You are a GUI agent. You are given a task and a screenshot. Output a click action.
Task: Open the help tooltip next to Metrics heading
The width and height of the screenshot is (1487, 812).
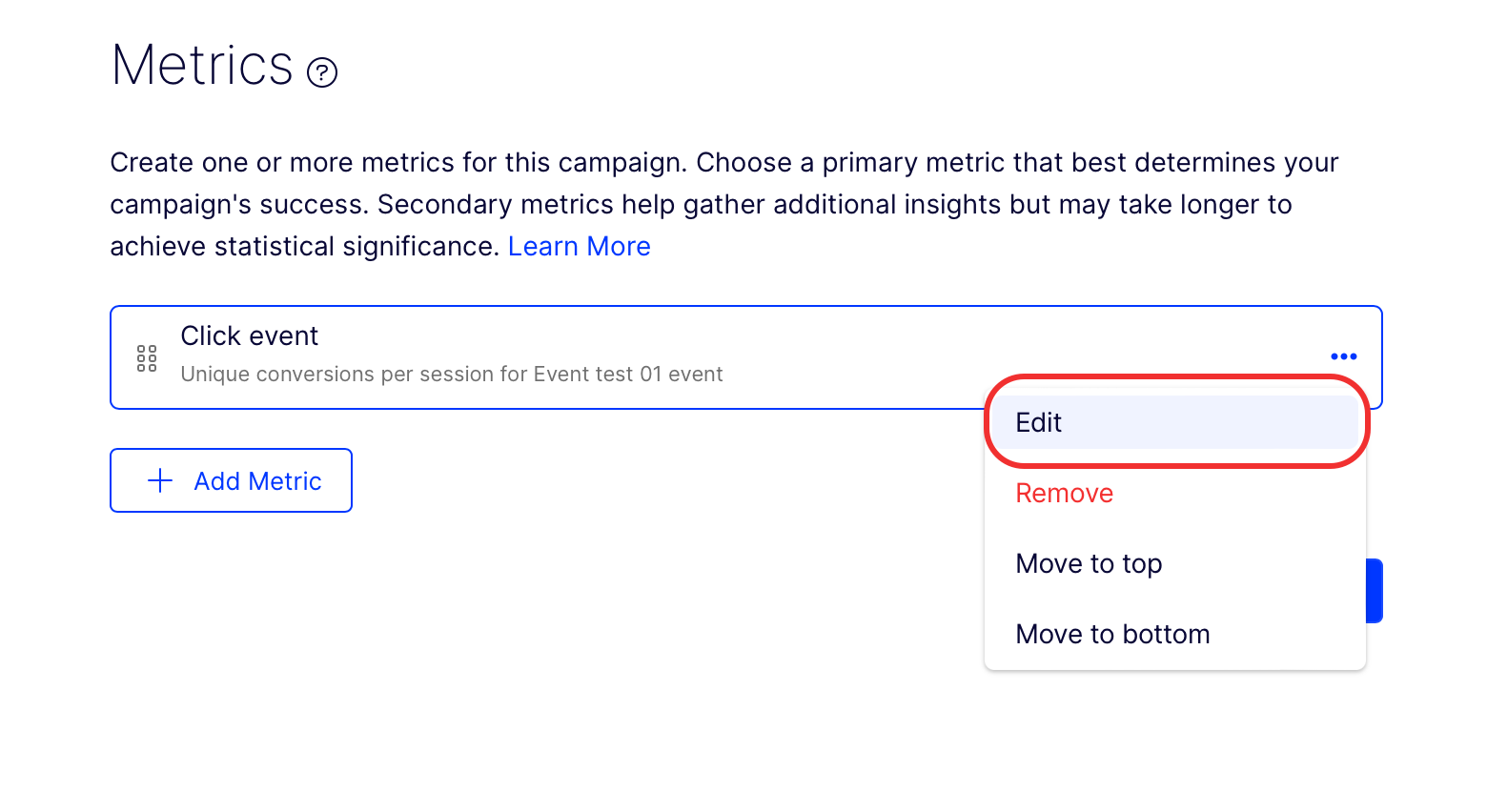point(321,70)
